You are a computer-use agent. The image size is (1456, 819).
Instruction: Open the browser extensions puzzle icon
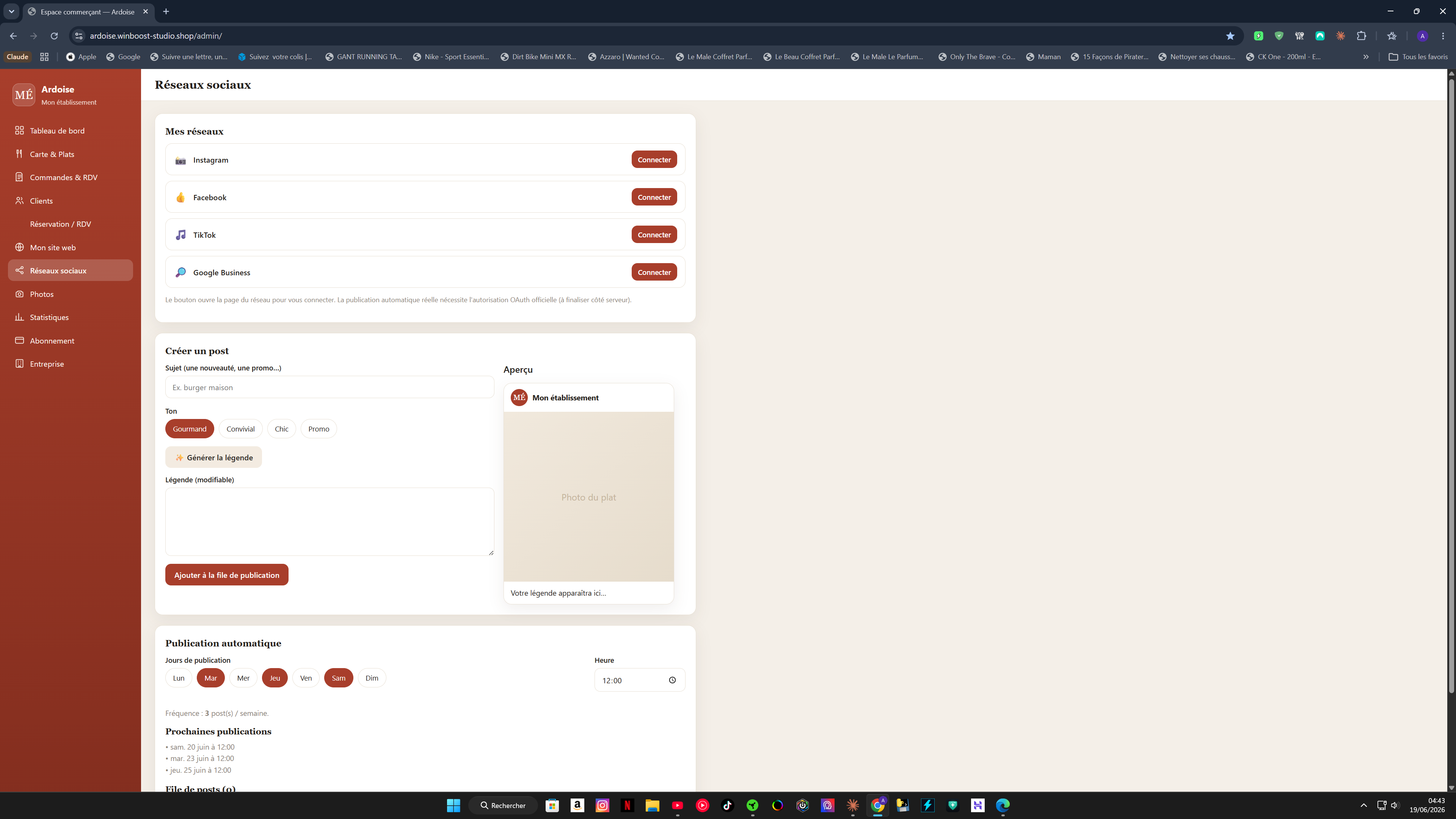(x=1362, y=36)
